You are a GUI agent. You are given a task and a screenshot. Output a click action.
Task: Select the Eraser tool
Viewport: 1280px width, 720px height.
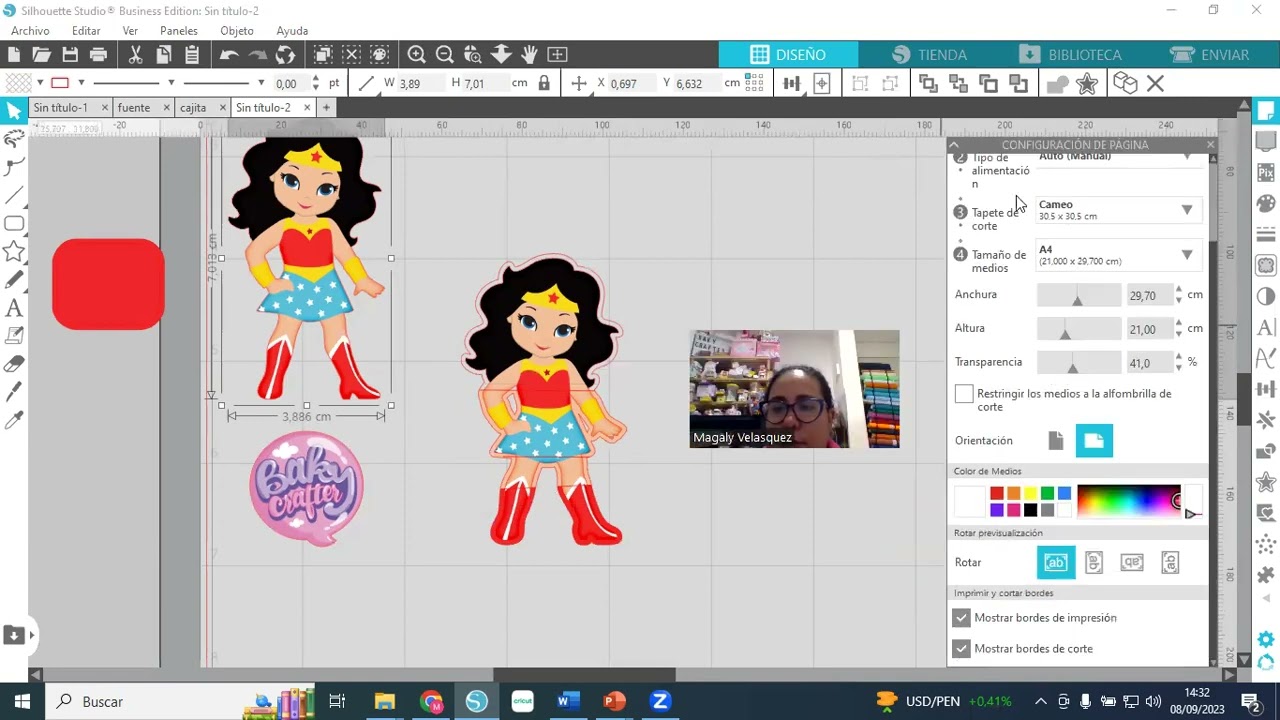pos(14,364)
